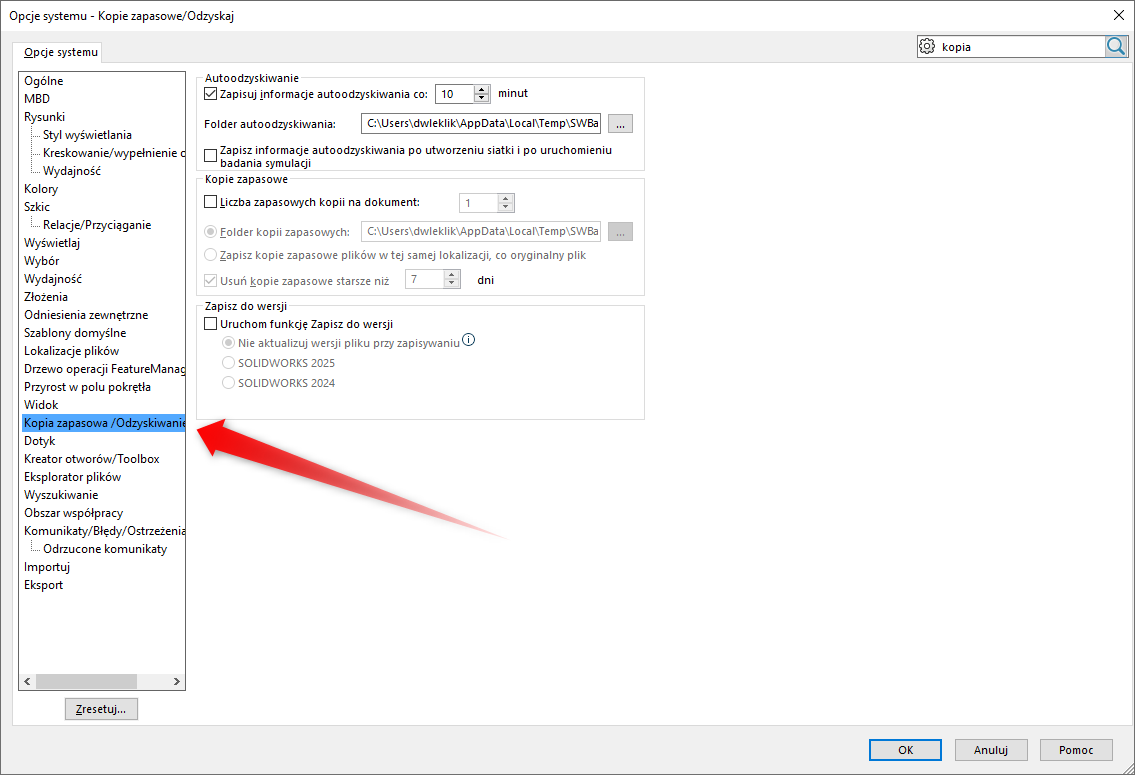Click Anuluj to cancel the dialog

click(x=991, y=750)
